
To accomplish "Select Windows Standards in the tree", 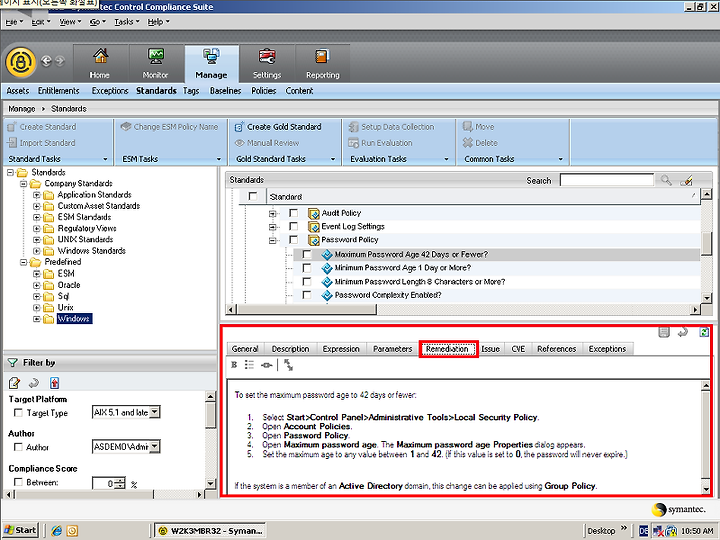I will click(x=91, y=251).
